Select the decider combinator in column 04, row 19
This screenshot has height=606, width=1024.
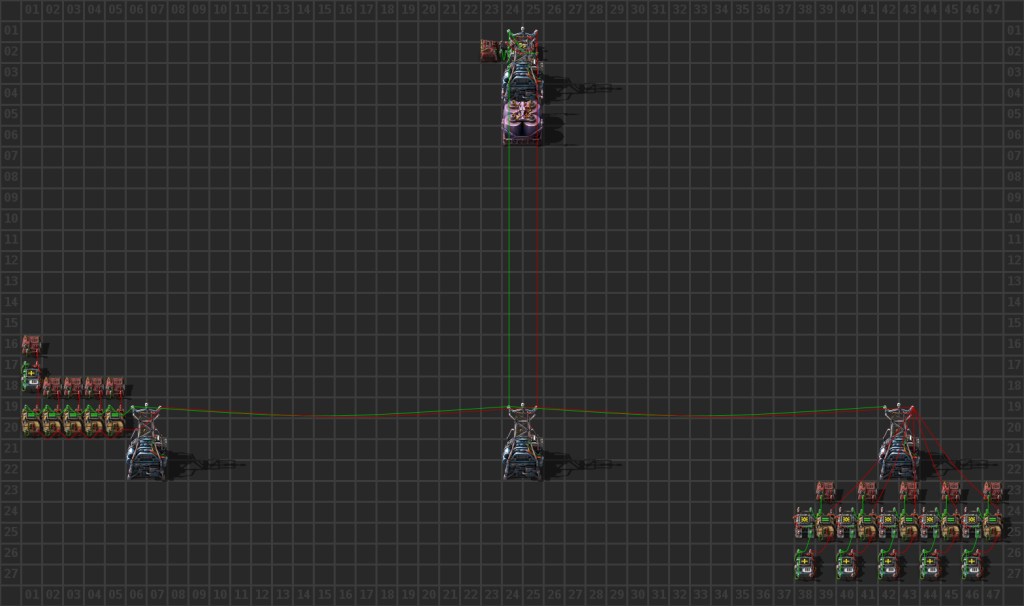coord(94,421)
